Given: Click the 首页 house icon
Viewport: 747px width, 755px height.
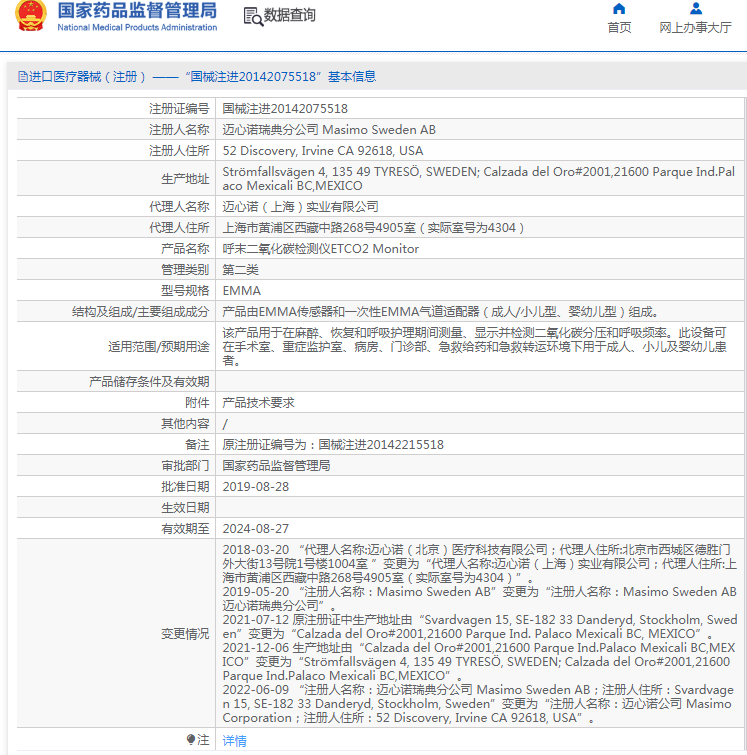Looking at the screenshot, I should (x=620, y=9).
